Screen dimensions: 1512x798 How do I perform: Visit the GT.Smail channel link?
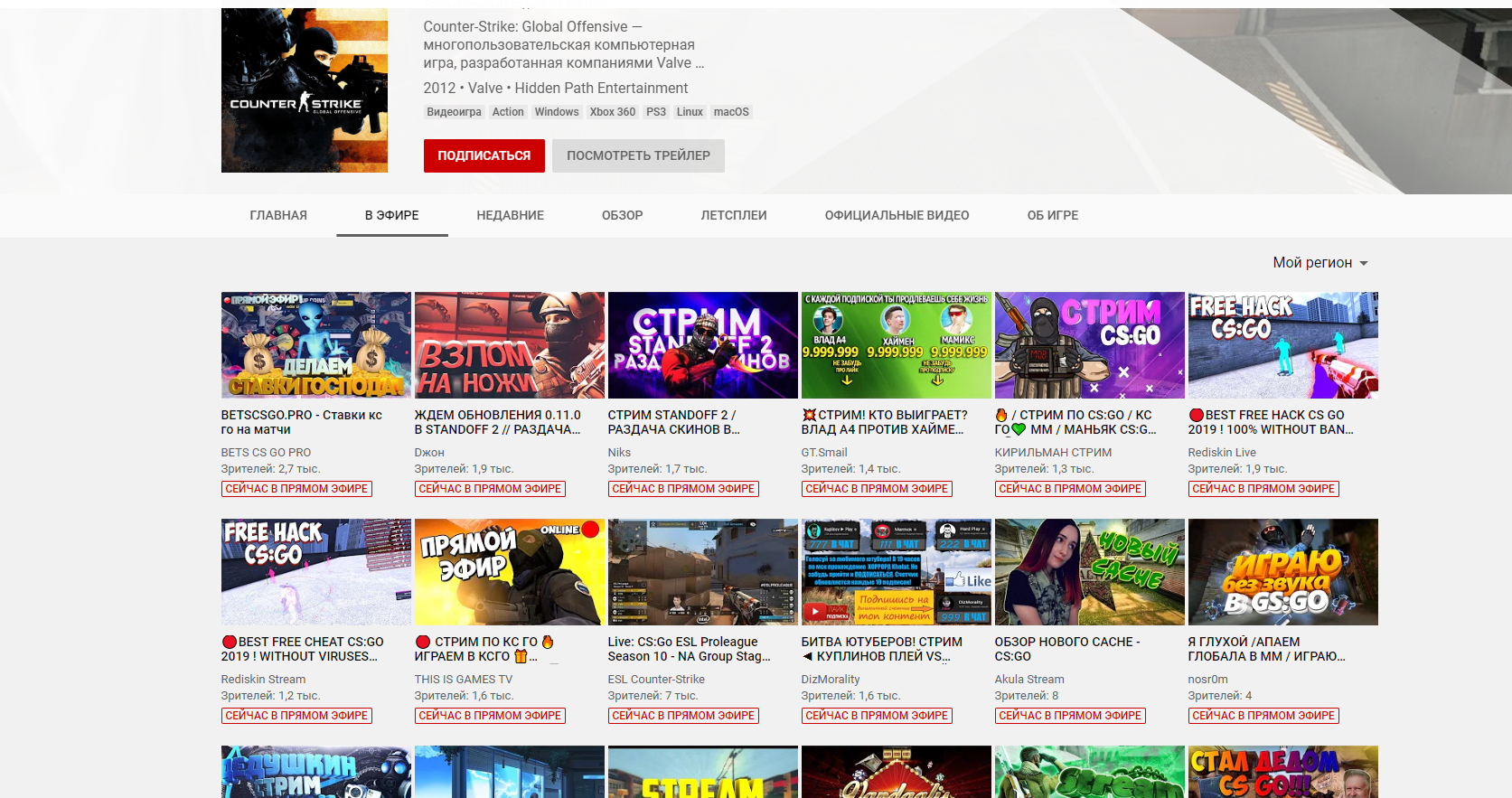point(823,453)
